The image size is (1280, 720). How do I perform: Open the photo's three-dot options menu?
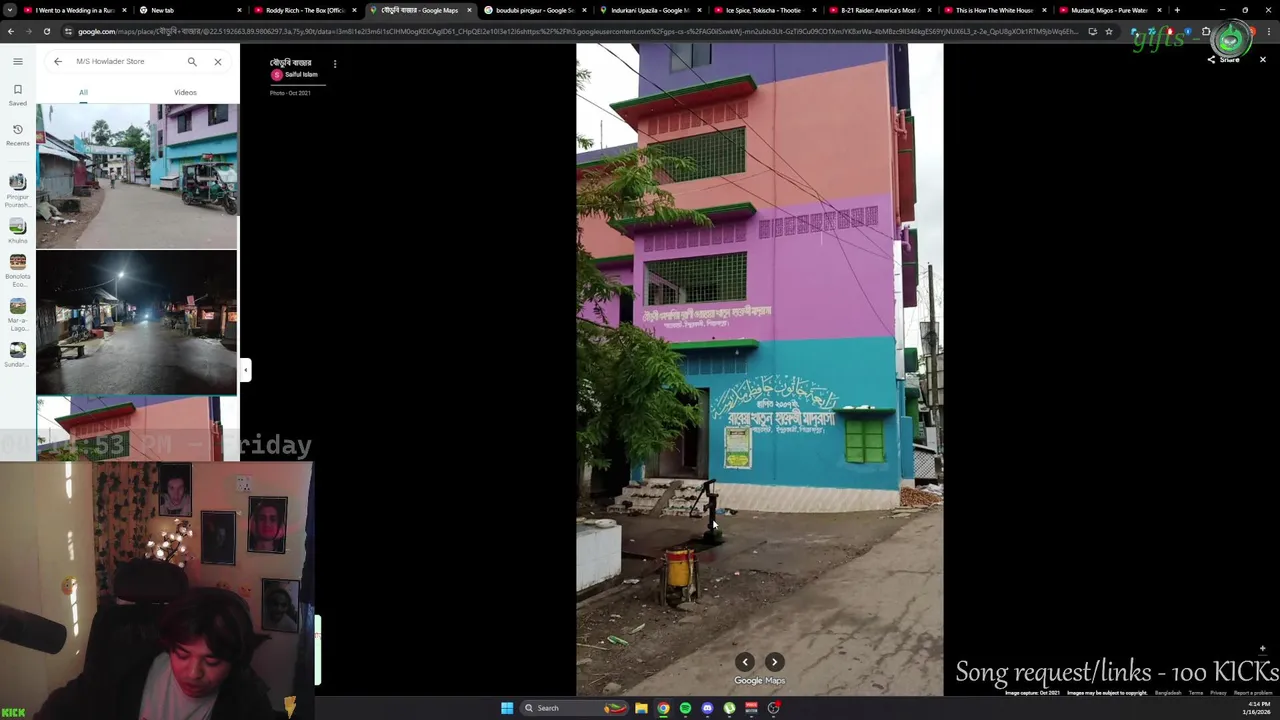(335, 64)
